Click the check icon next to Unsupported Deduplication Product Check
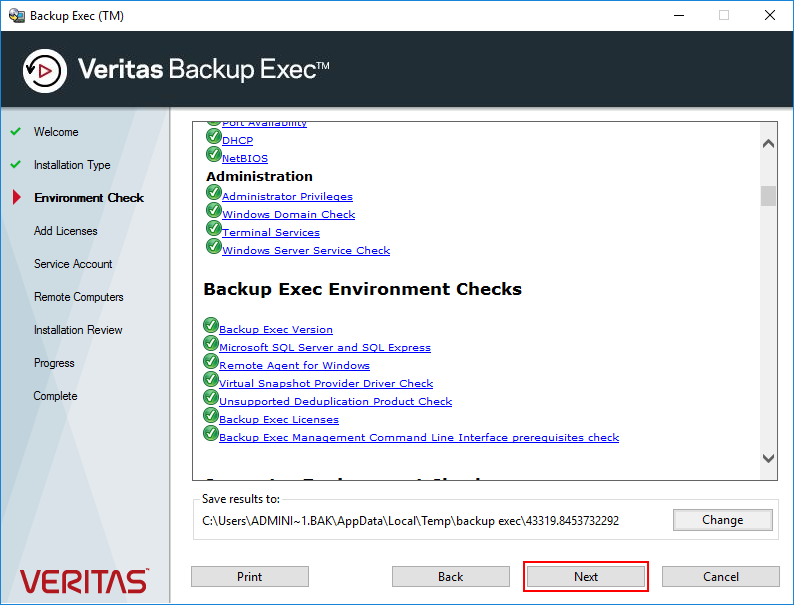The width and height of the screenshot is (794, 605). point(211,397)
